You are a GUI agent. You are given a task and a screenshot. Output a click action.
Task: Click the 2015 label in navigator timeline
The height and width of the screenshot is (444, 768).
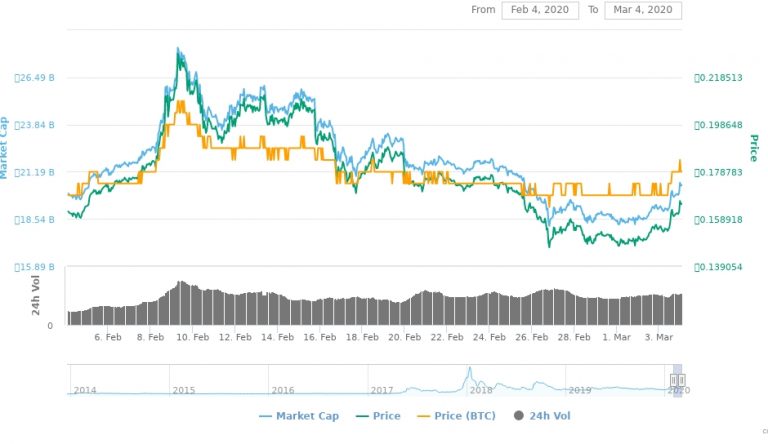[184, 391]
